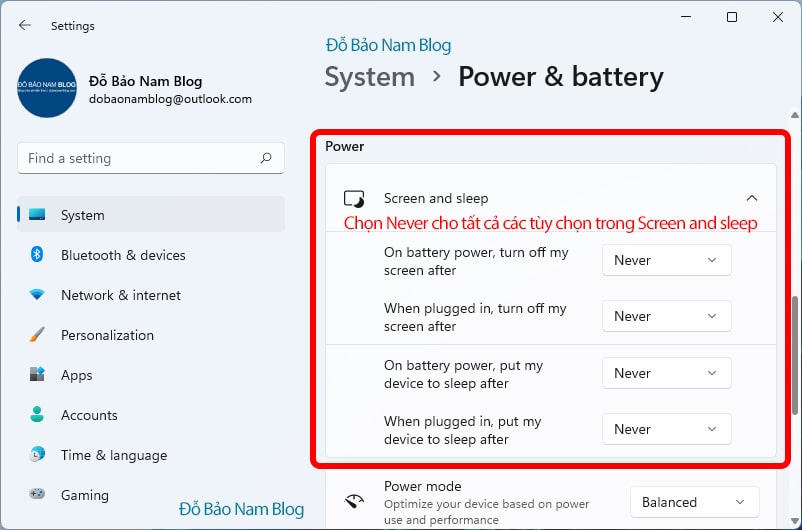Open Time & language settings
The width and height of the screenshot is (802, 530).
point(151,454)
